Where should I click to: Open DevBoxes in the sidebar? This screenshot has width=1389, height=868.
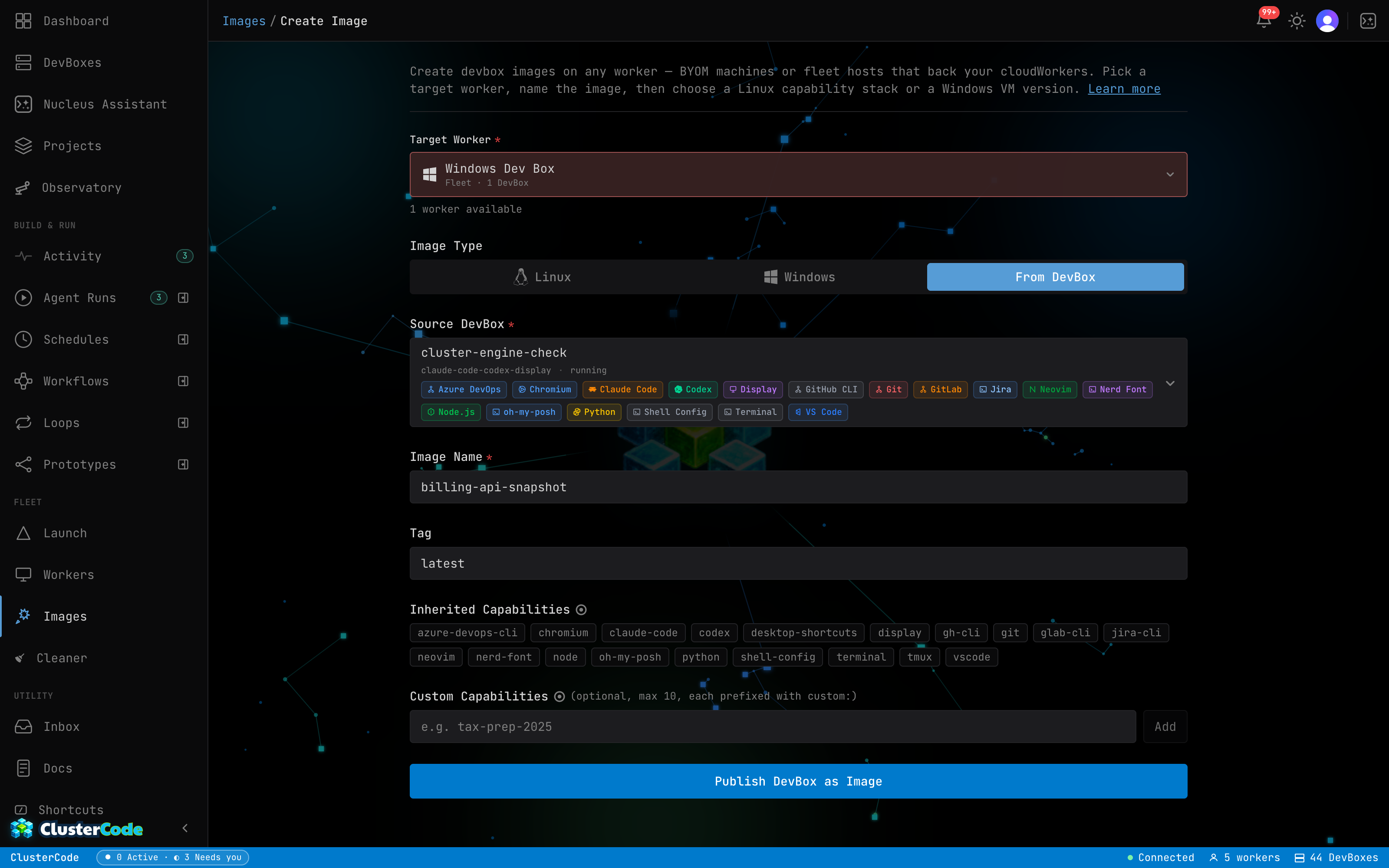tap(103, 62)
